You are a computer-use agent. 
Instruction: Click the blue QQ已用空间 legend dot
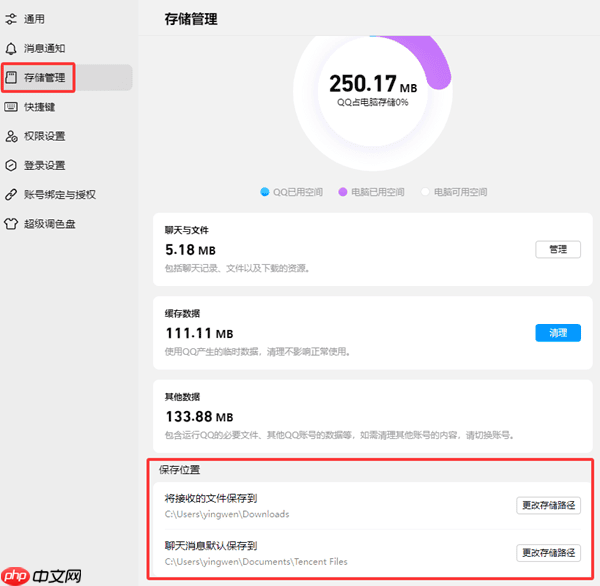264,192
